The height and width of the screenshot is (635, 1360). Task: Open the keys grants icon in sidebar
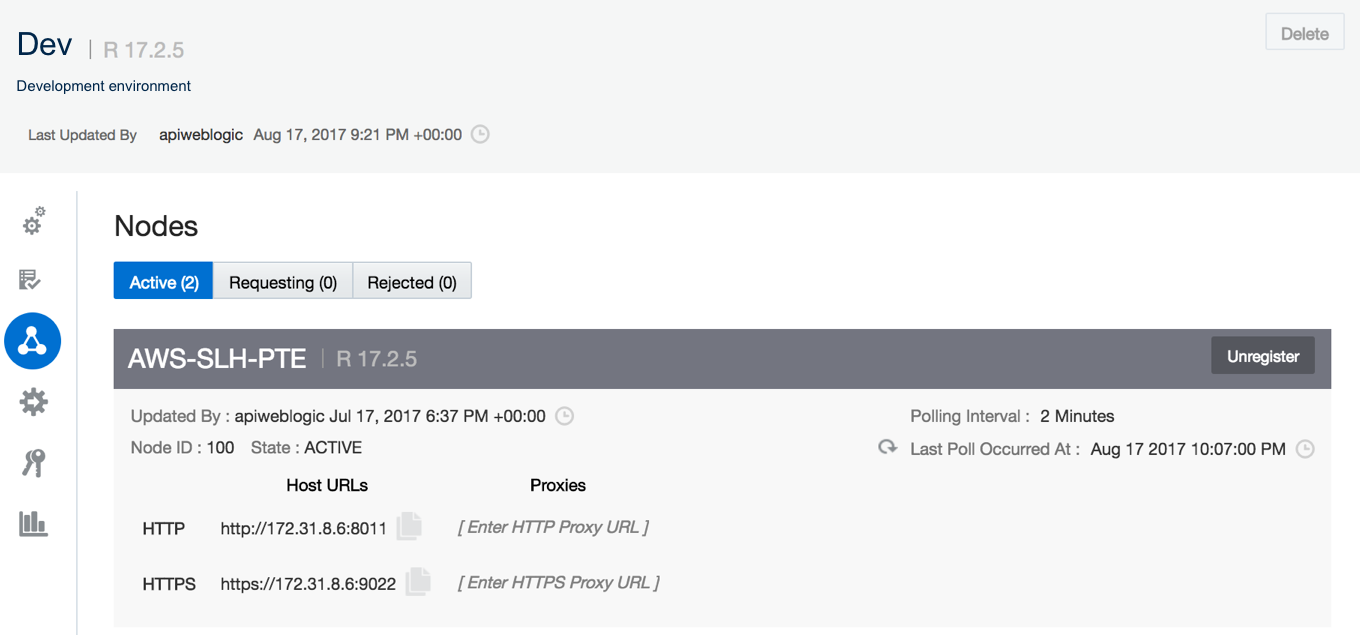click(x=33, y=463)
